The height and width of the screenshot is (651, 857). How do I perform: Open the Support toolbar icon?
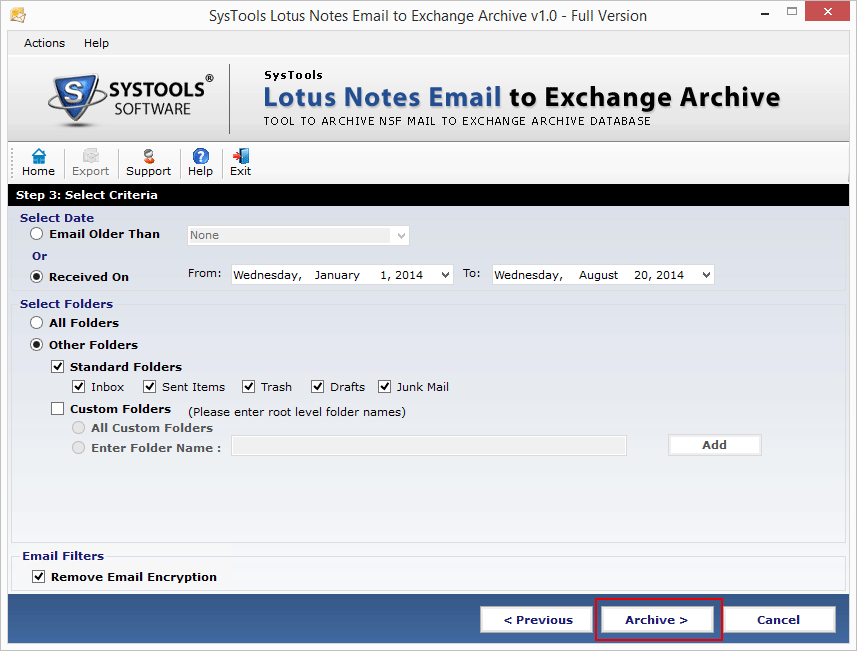148,163
